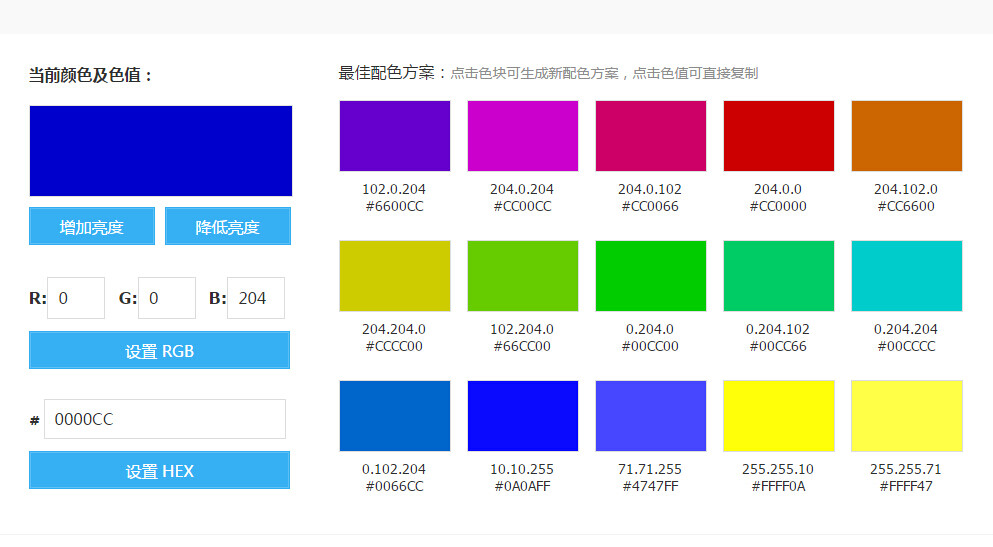
Task: Click the 设置 RGB button
Action: point(160,351)
